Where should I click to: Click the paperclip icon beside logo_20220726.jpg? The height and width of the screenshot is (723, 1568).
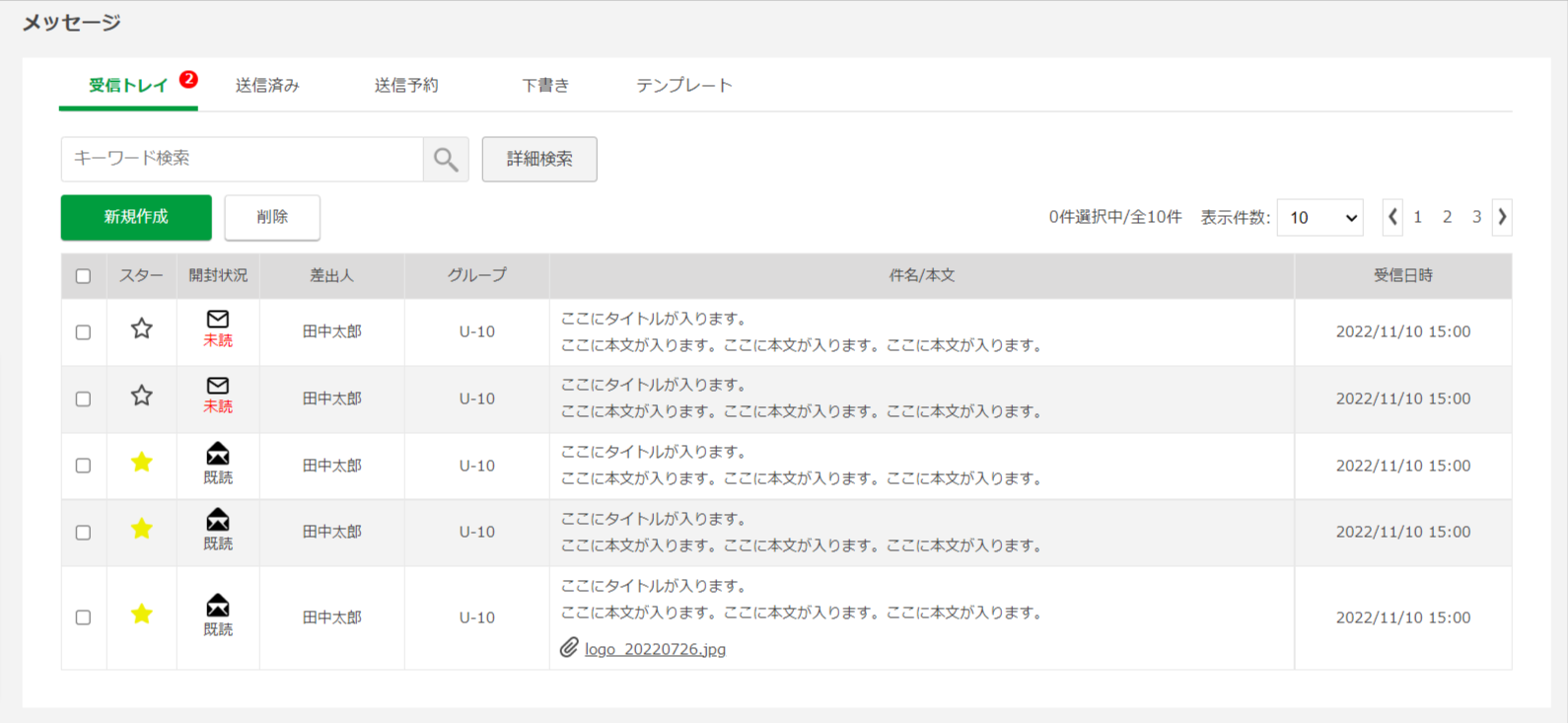pos(569,648)
